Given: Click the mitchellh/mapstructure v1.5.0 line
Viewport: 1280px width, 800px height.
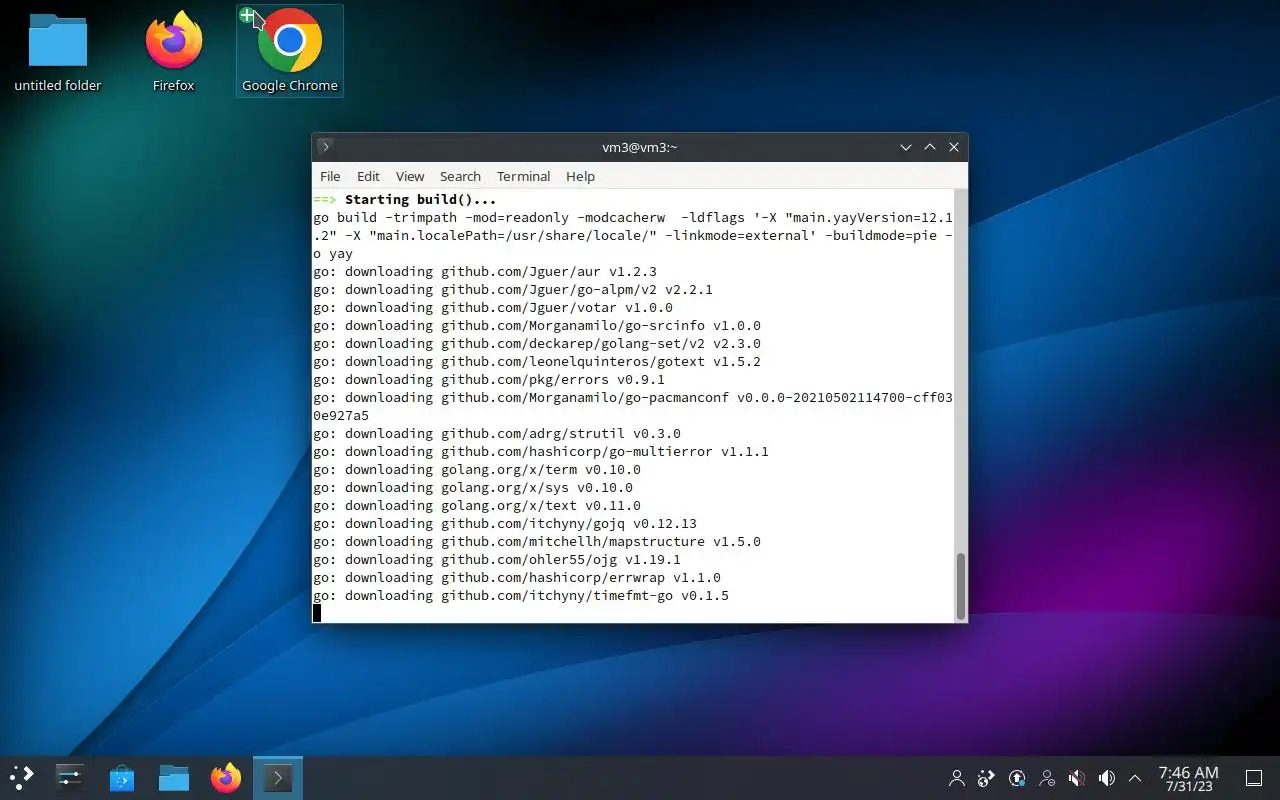Looking at the screenshot, I should pyautogui.click(x=537, y=541).
